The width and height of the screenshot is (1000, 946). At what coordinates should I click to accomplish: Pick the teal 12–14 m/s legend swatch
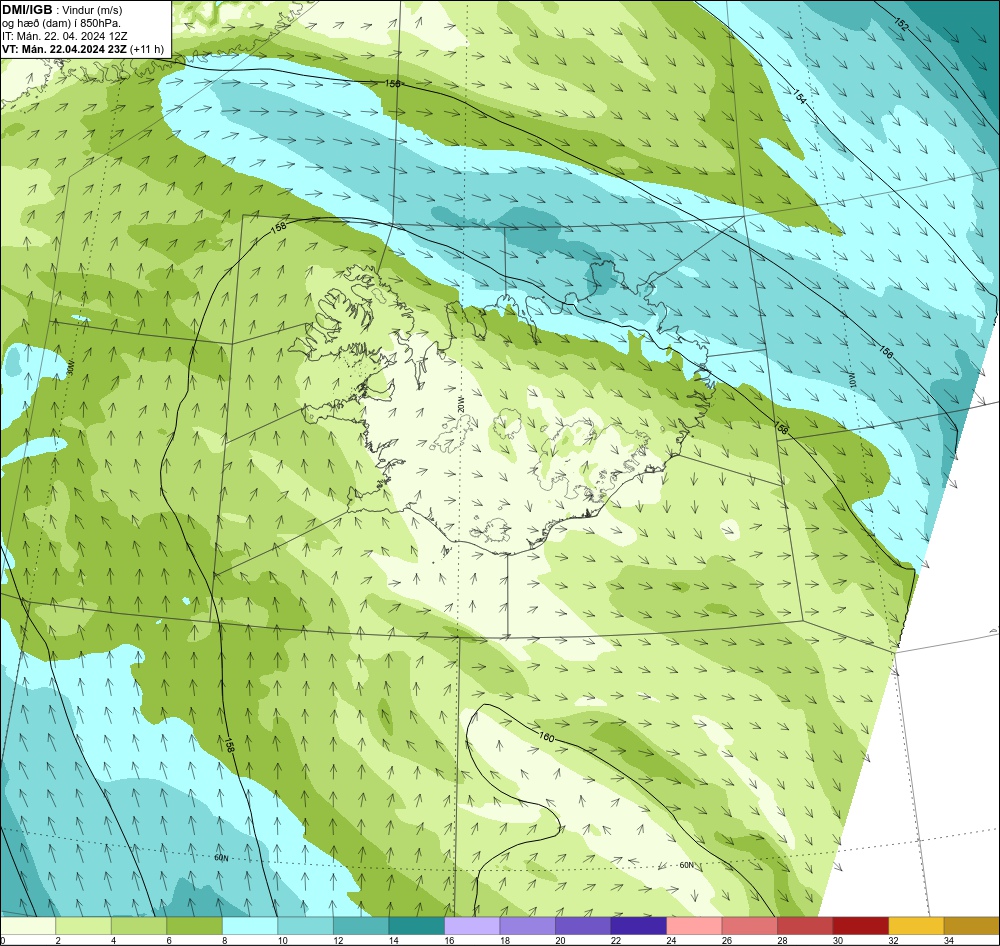tap(361, 925)
